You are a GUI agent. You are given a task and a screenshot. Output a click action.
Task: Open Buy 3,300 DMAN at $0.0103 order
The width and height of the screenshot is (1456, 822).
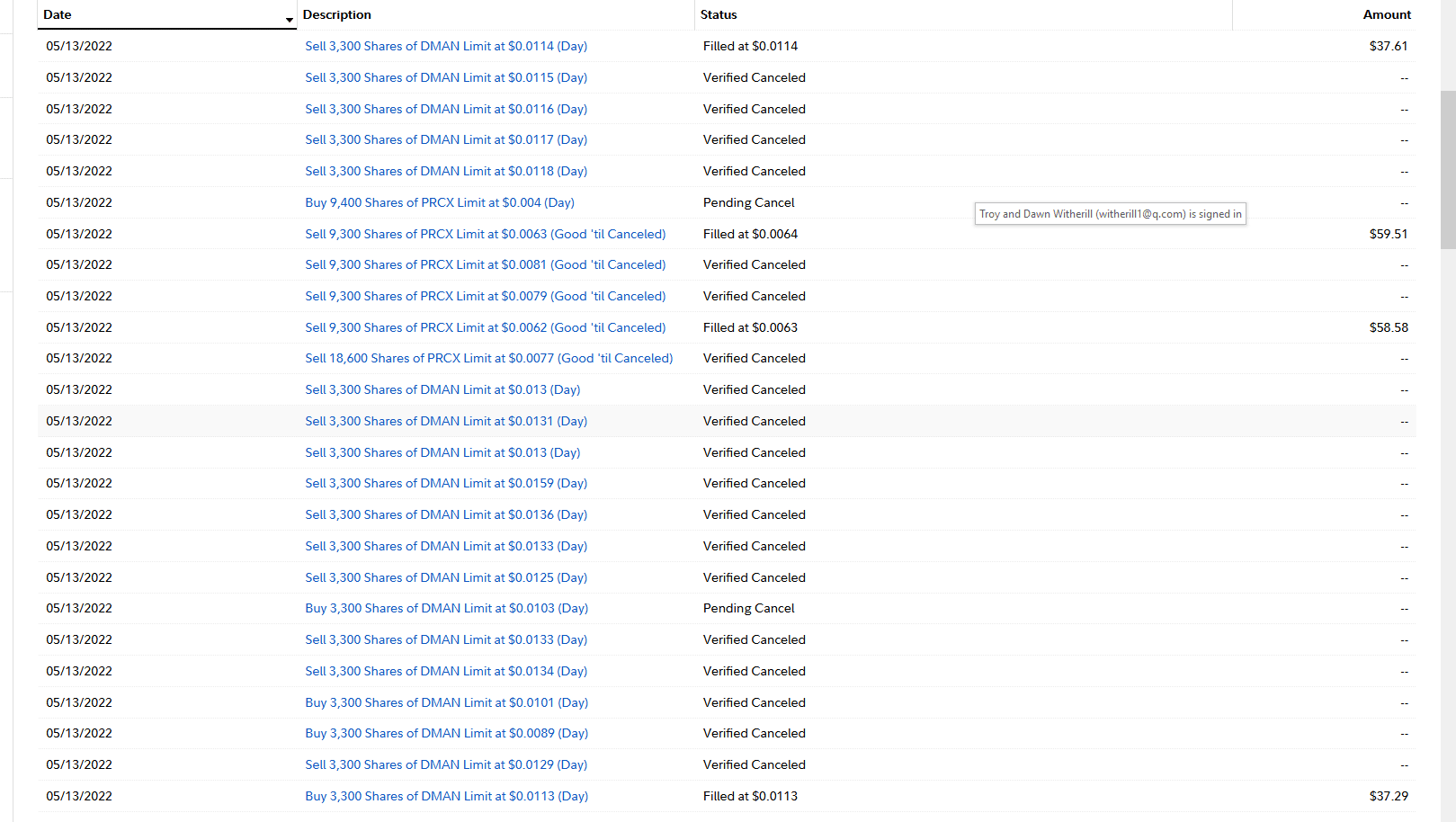446,608
